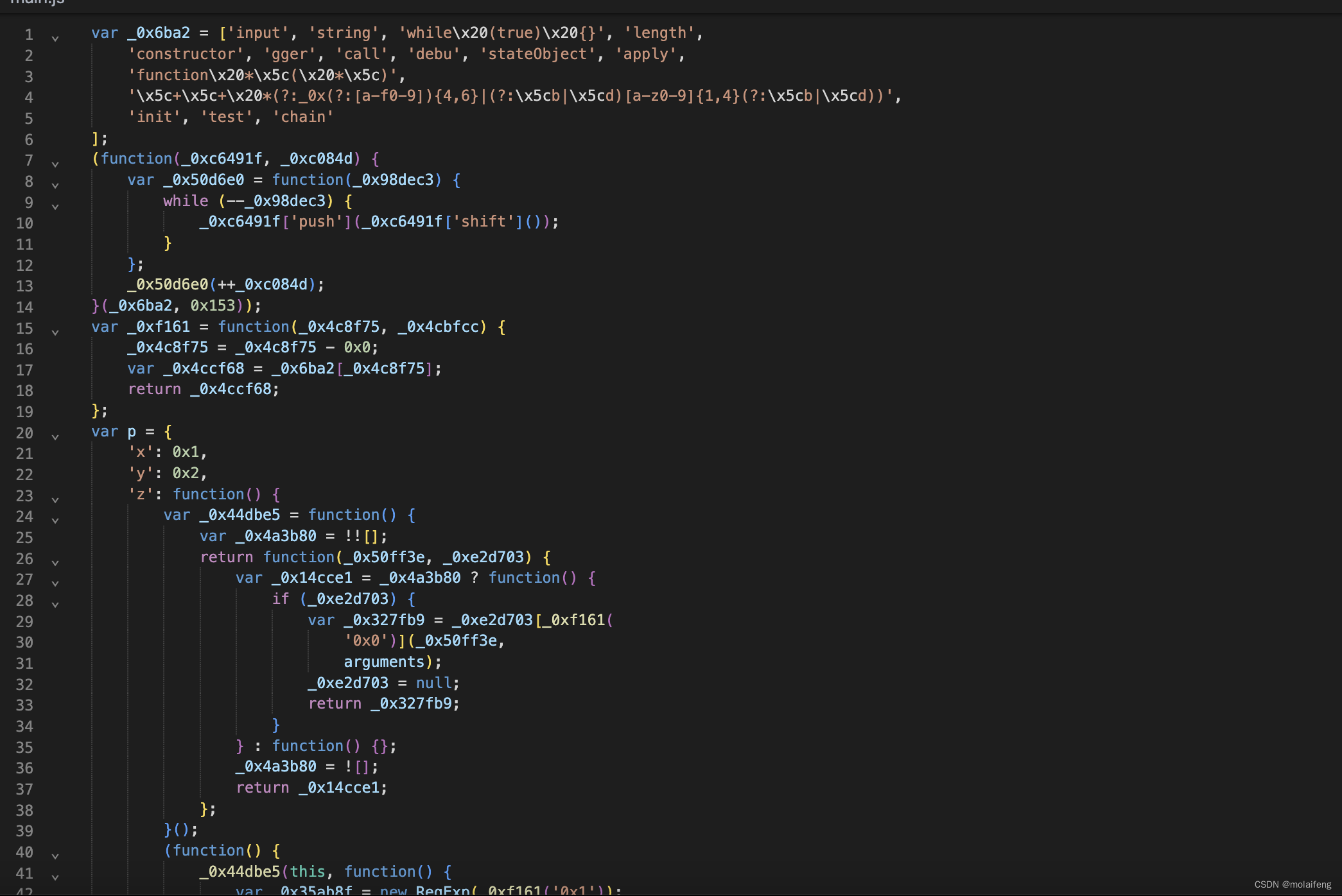Click the 'test' string on line 5
Screen dimensions: 1342x896
point(227,117)
